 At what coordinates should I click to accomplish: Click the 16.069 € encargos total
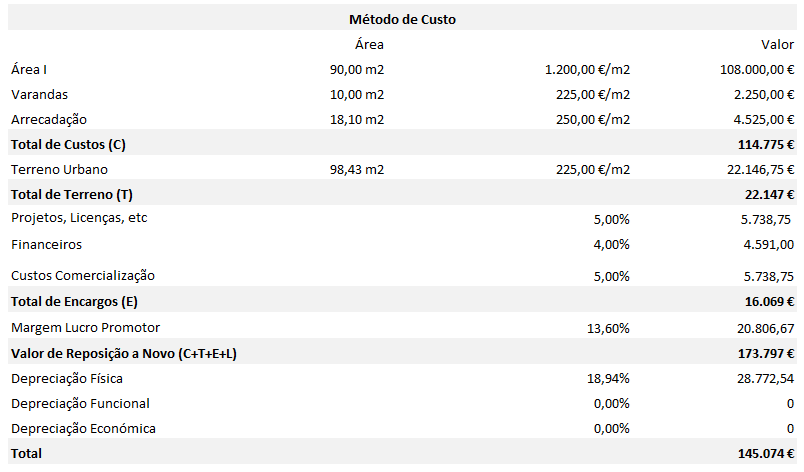[x=768, y=301]
